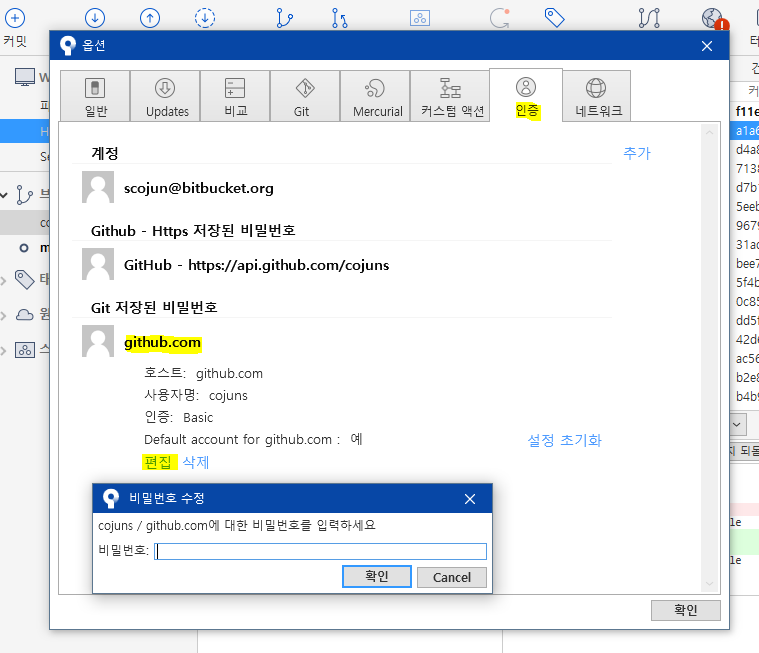Close the 옵션 options window
759x653 pixels.
707,46
